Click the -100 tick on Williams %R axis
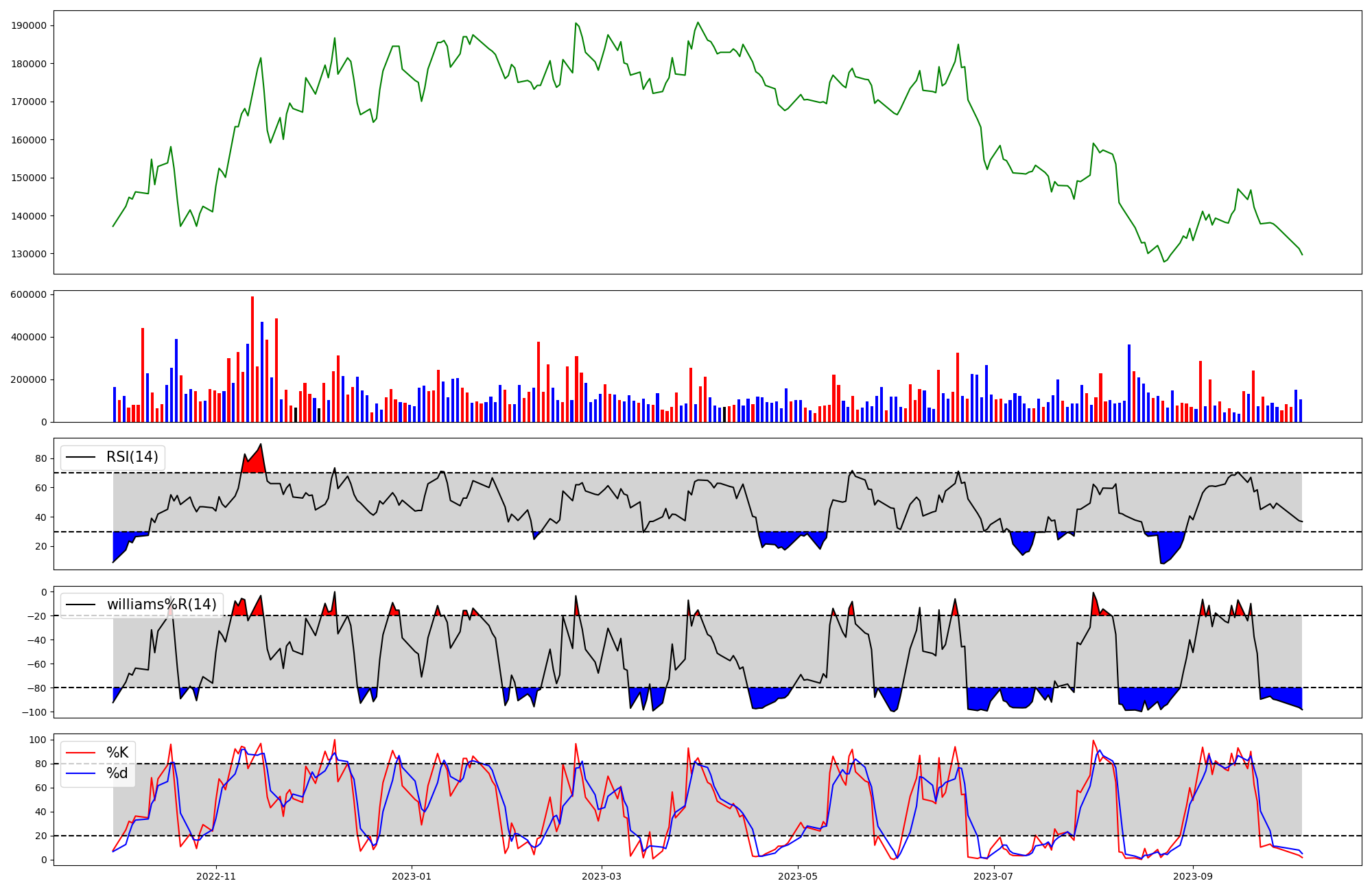1372x892 pixels. pos(34,712)
